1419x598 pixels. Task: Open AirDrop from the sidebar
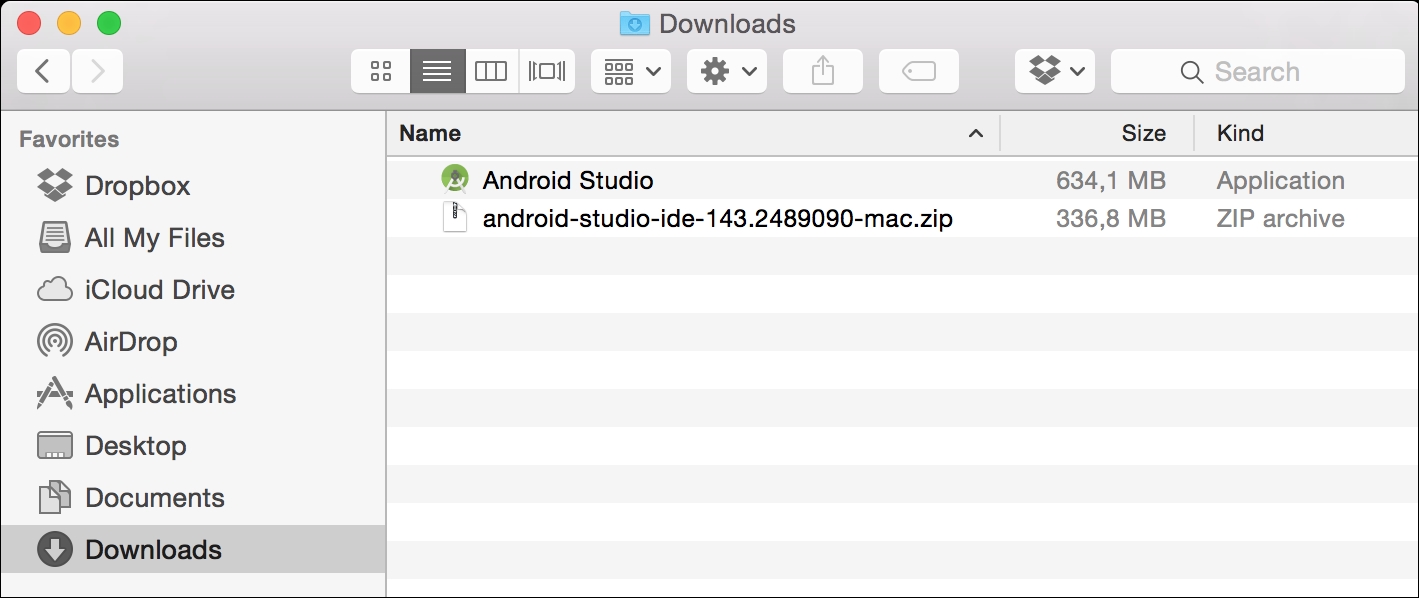pyautogui.click(x=131, y=342)
